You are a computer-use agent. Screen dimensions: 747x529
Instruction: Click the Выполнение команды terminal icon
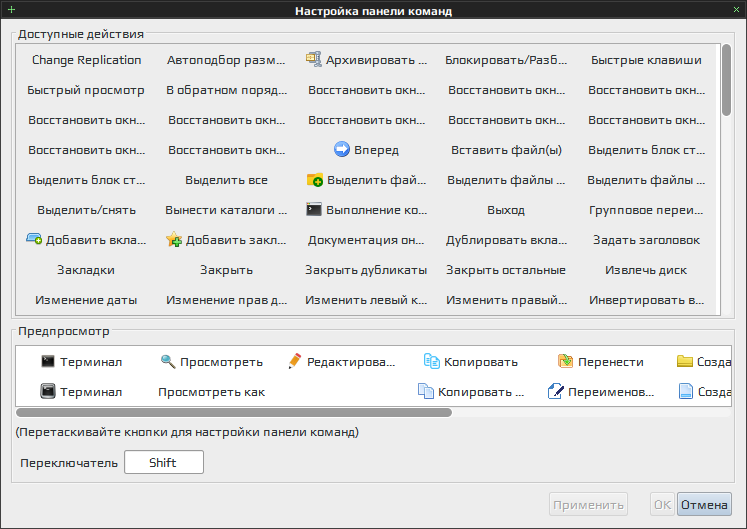click(314, 210)
